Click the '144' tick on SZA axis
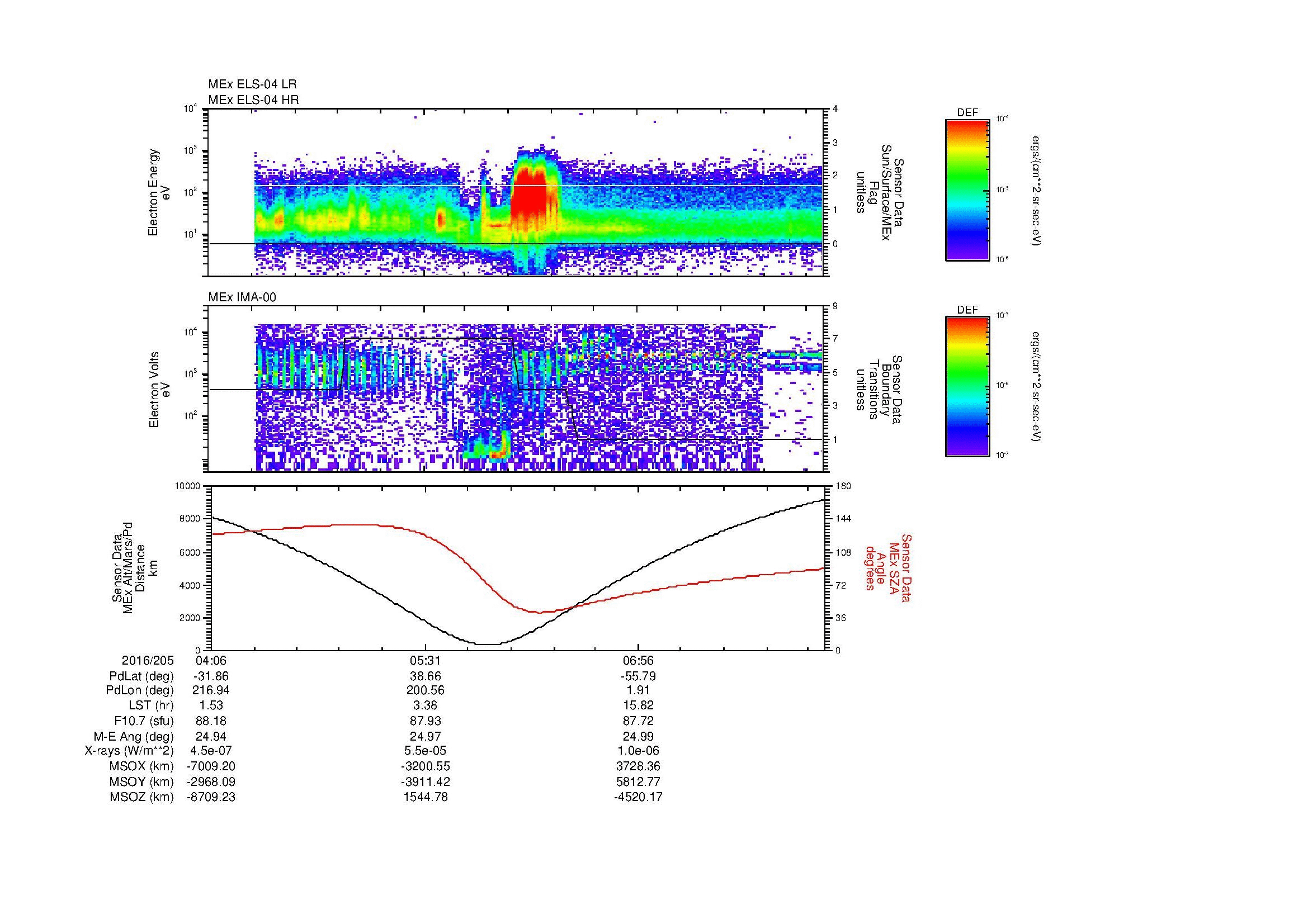The image size is (1308, 924). [x=843, y=519]
